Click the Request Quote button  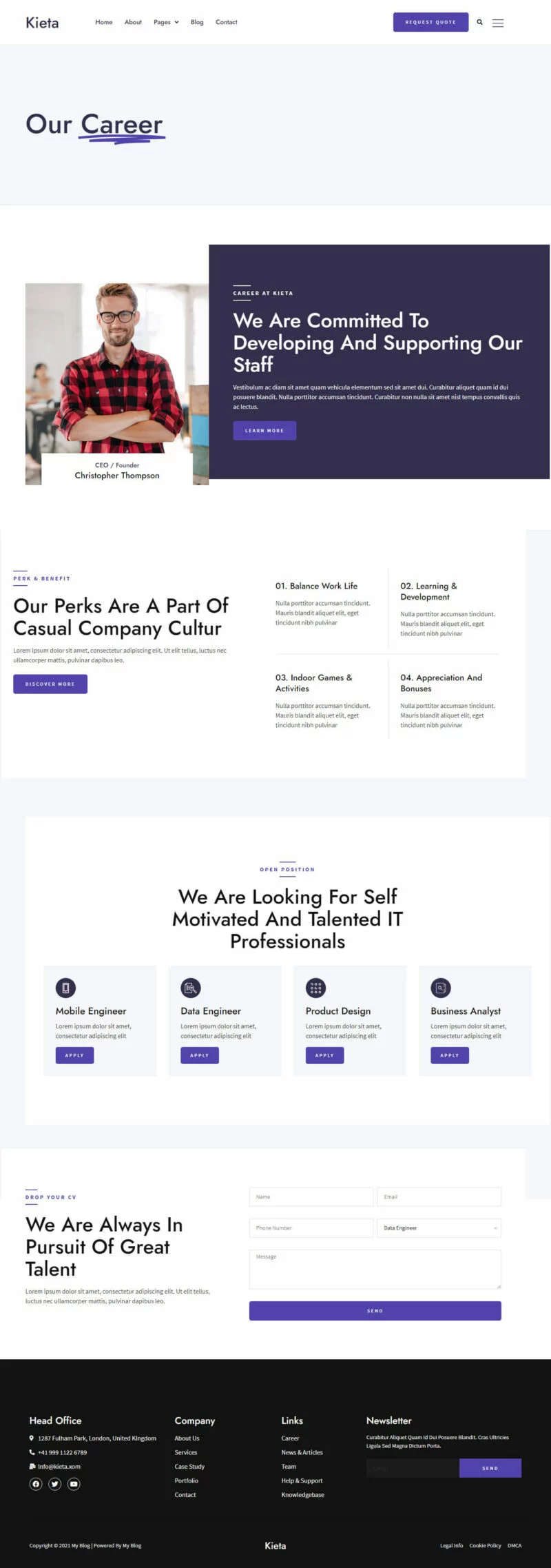(x=430, y=22)
